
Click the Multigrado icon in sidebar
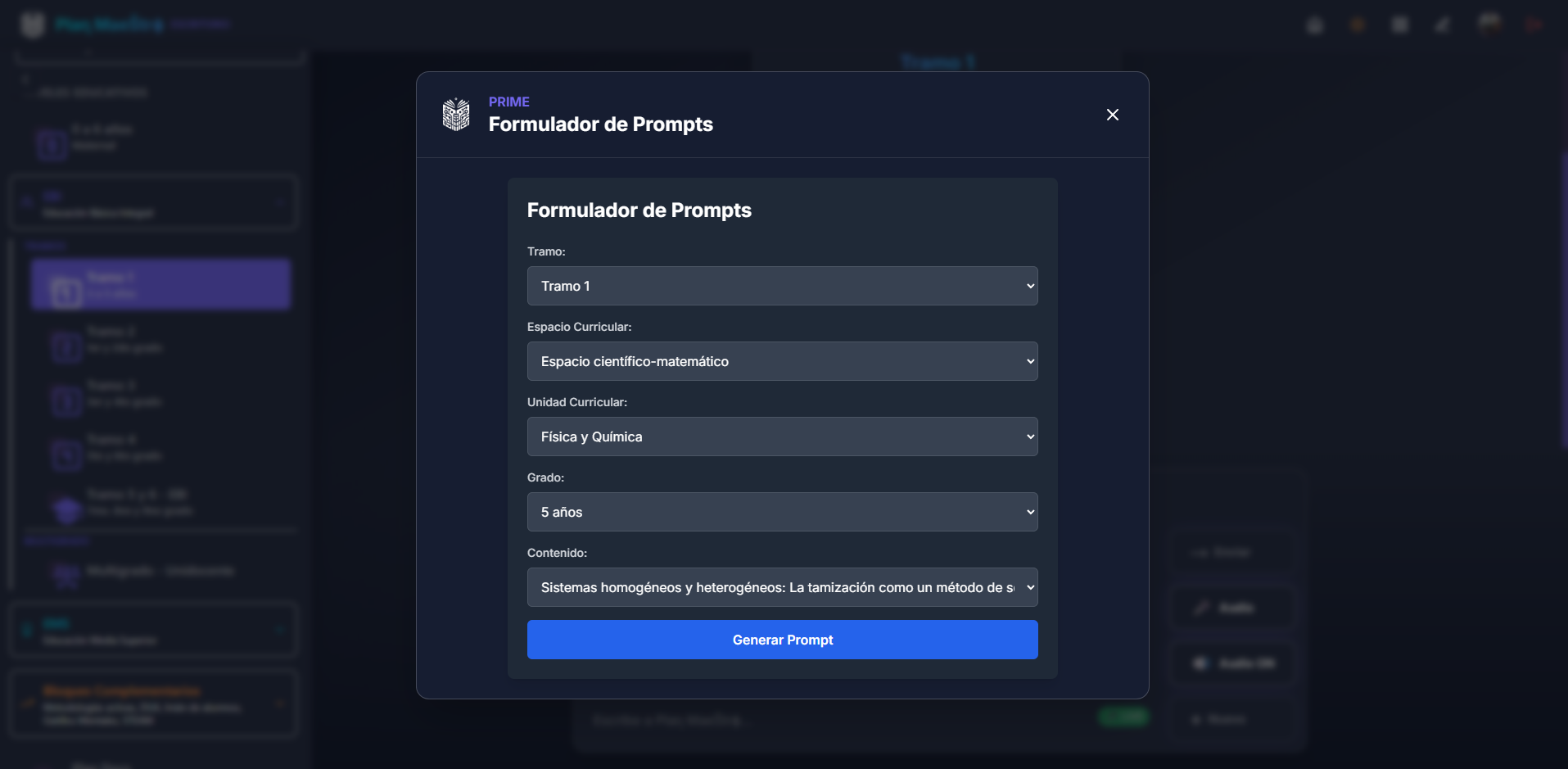pos(67,574)
